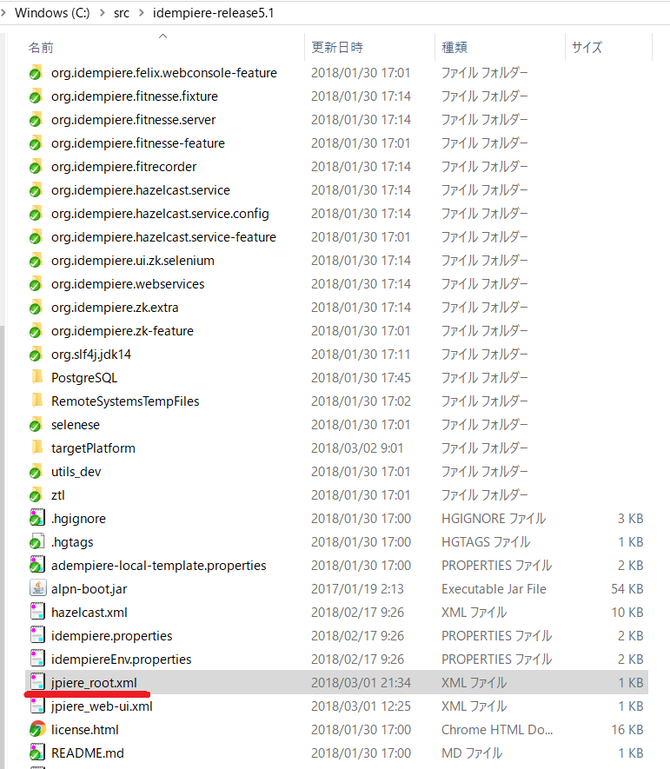This screenshot has height=769, width=670.
Task: Click the 16 KB size of license.html
Action: pyautogui.click(x=627, y=730)
